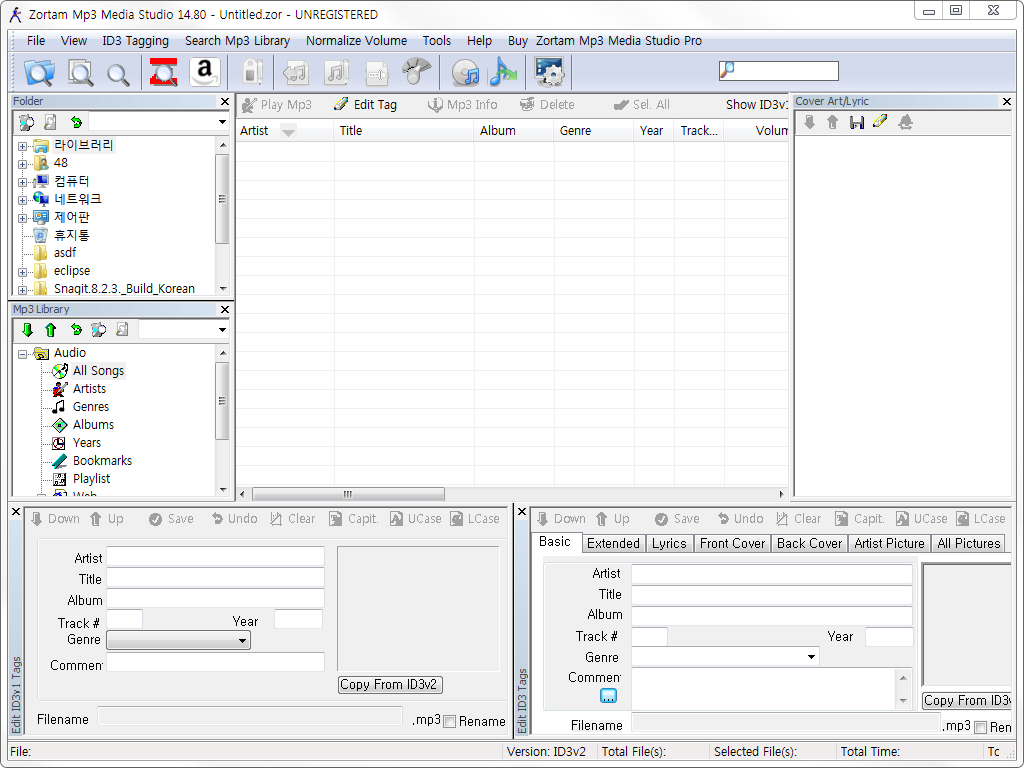Click the green up arrow in Mp3 Library
Image resolution: width=1024 pixels, height=768 pixels.
click(51, 330)
